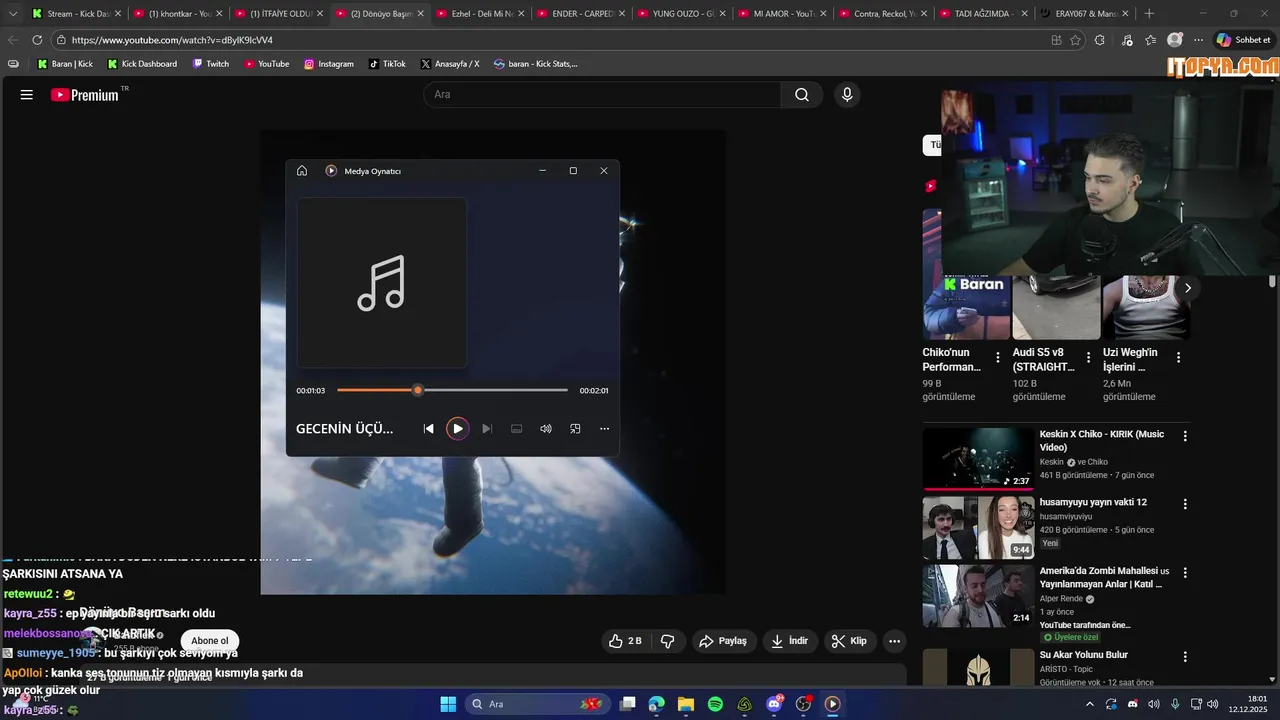
Task: Click the Paylaş share button
Action: pos(723,641)
